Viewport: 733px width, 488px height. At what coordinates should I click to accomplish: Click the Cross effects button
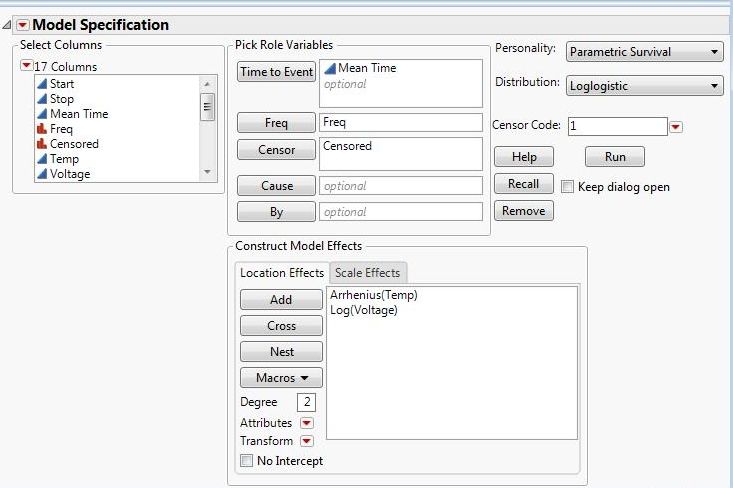pyautogui.click(x=281, y=326)
